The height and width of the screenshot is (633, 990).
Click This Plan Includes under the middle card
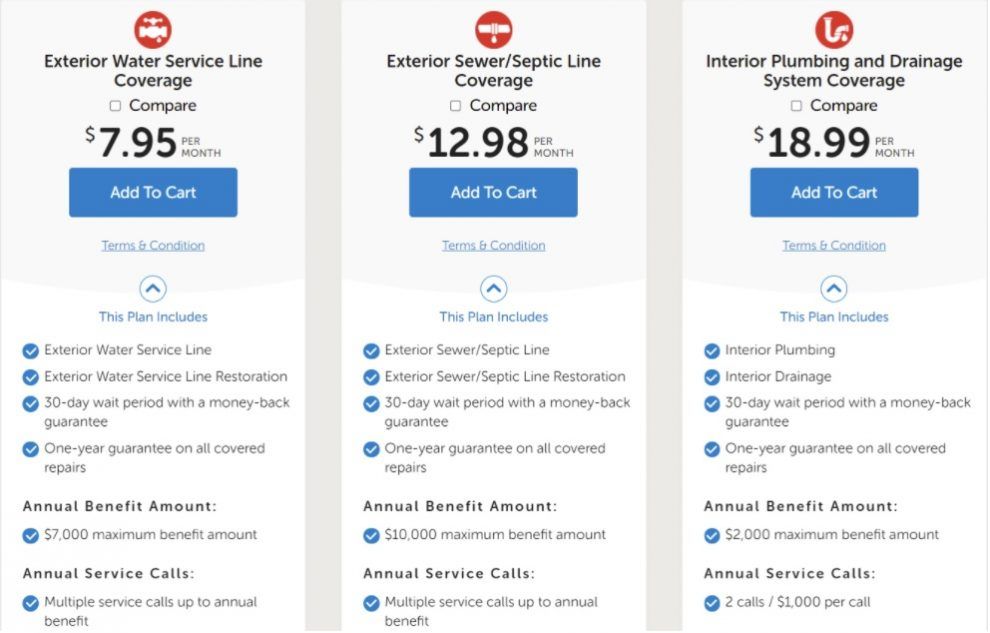pos(493,316)
